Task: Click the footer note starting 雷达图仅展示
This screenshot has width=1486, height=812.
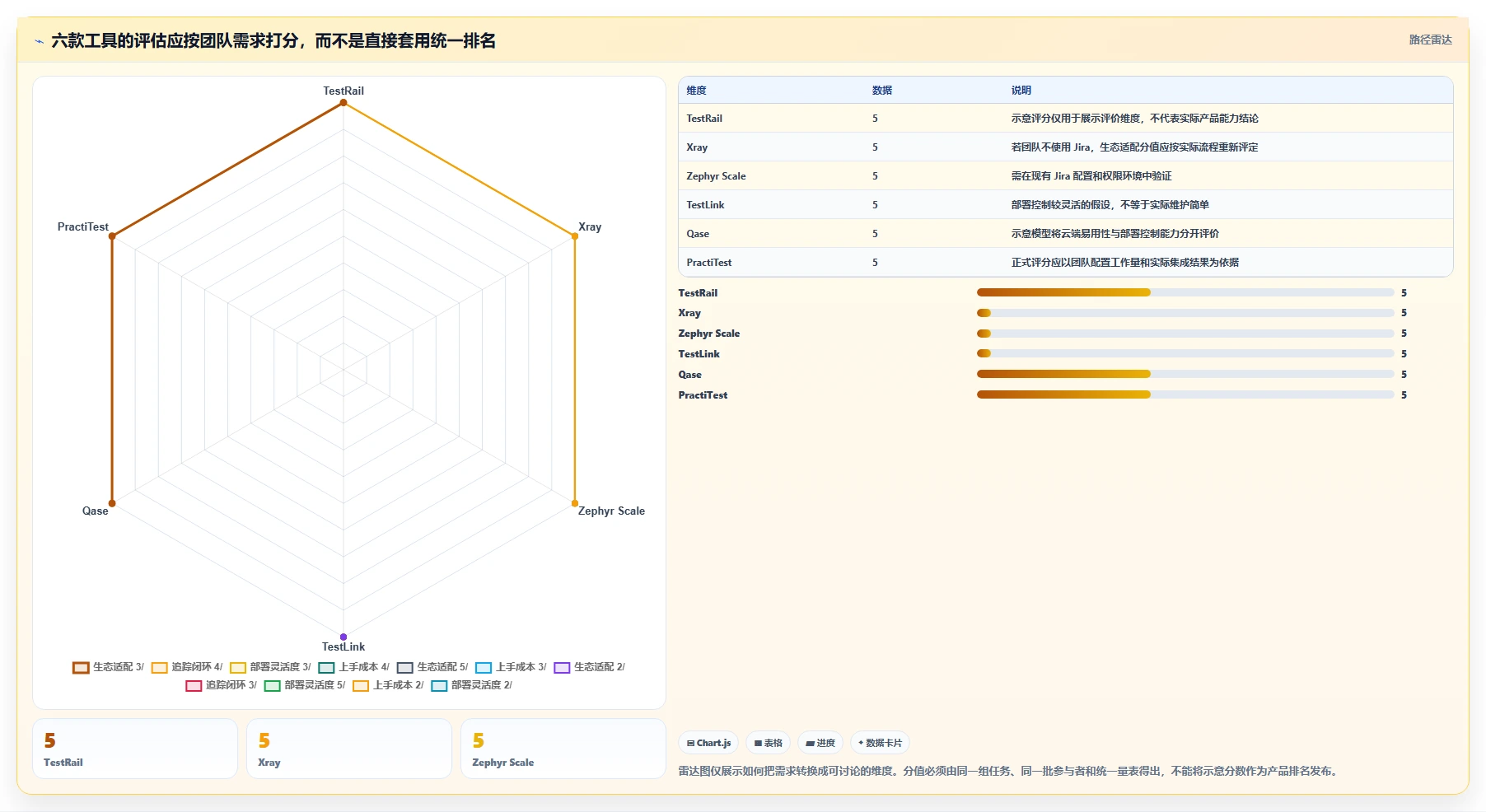Action: click(x=1009, y=771)
